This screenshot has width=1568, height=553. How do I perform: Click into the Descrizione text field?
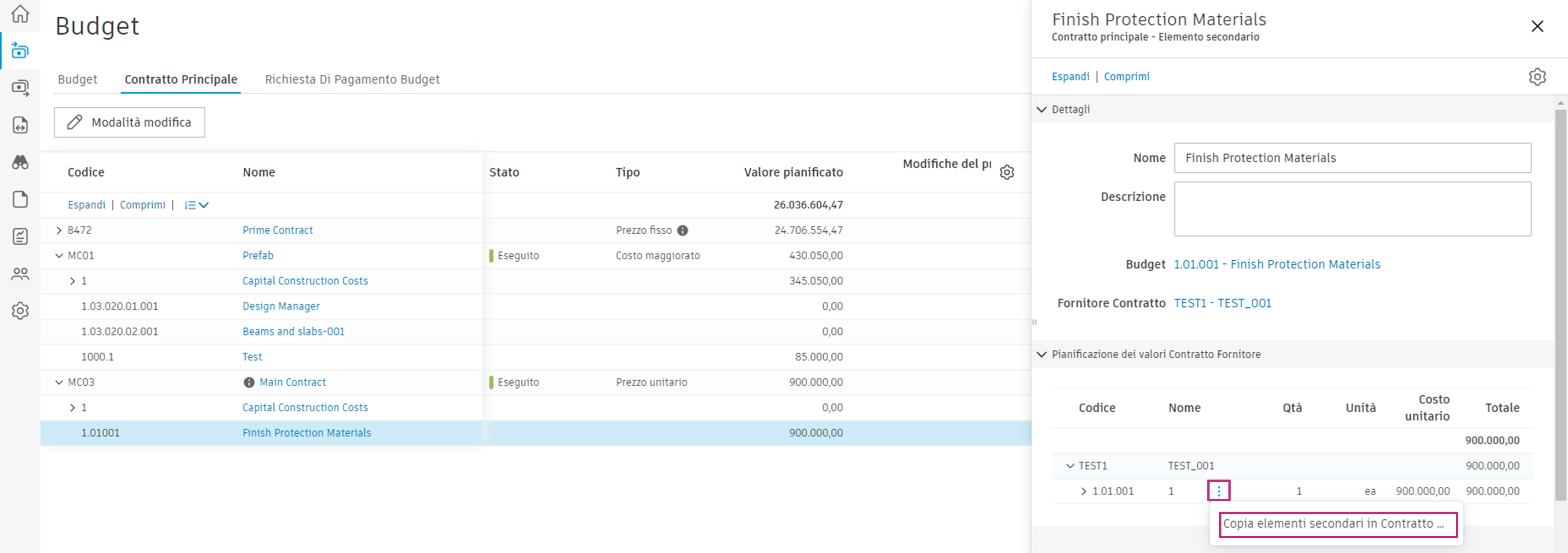point(1352,209)
